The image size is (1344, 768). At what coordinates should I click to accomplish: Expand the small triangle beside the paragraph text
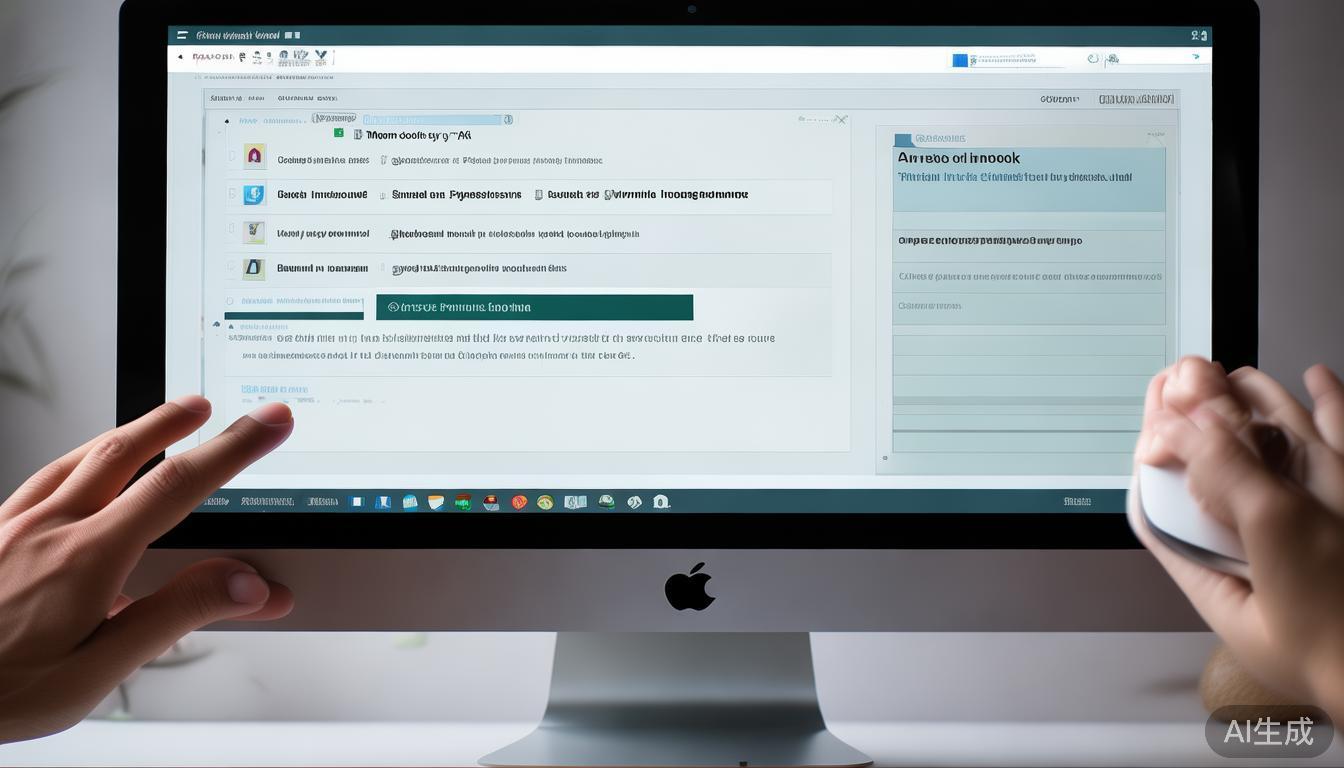pos(217,324)
